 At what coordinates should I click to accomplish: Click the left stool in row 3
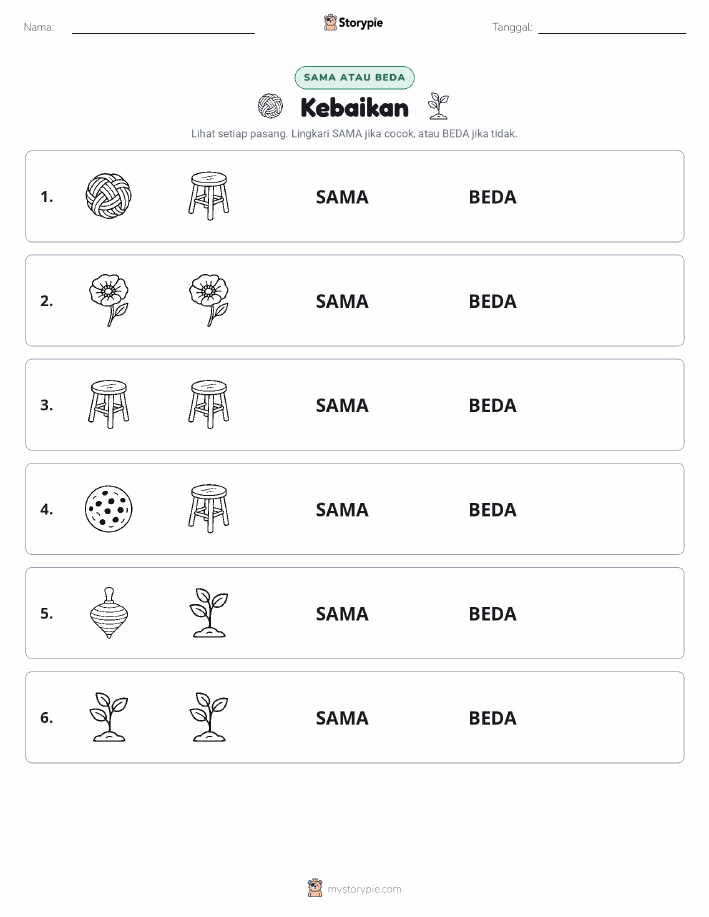coord(109,404)
